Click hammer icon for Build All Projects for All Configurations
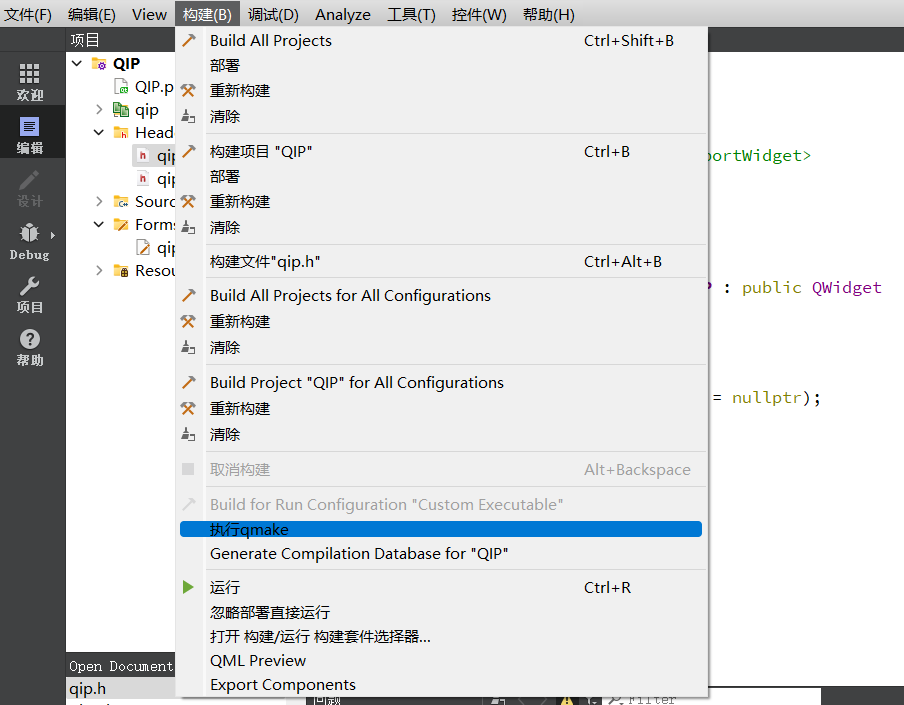 189,295
